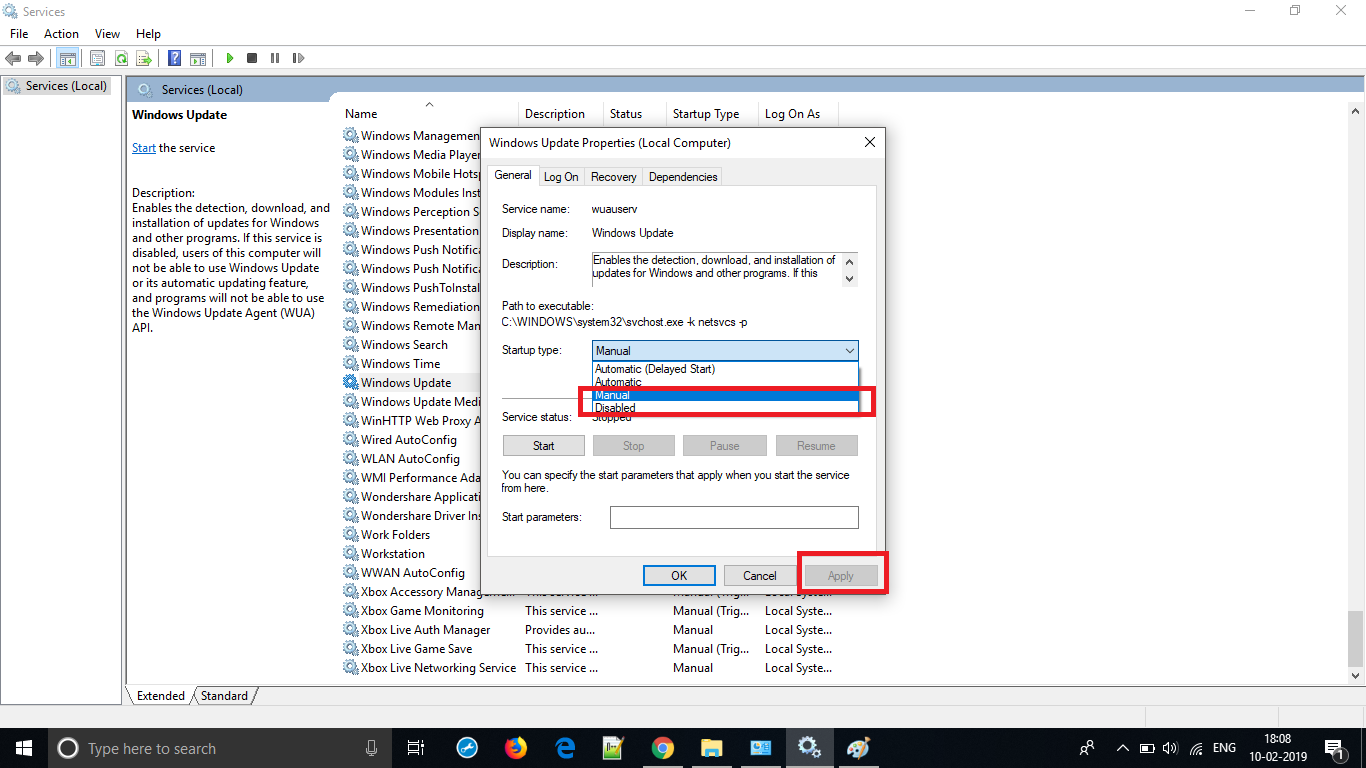
Task: Click the gear icon beside Windows Search
Action: 351,345
